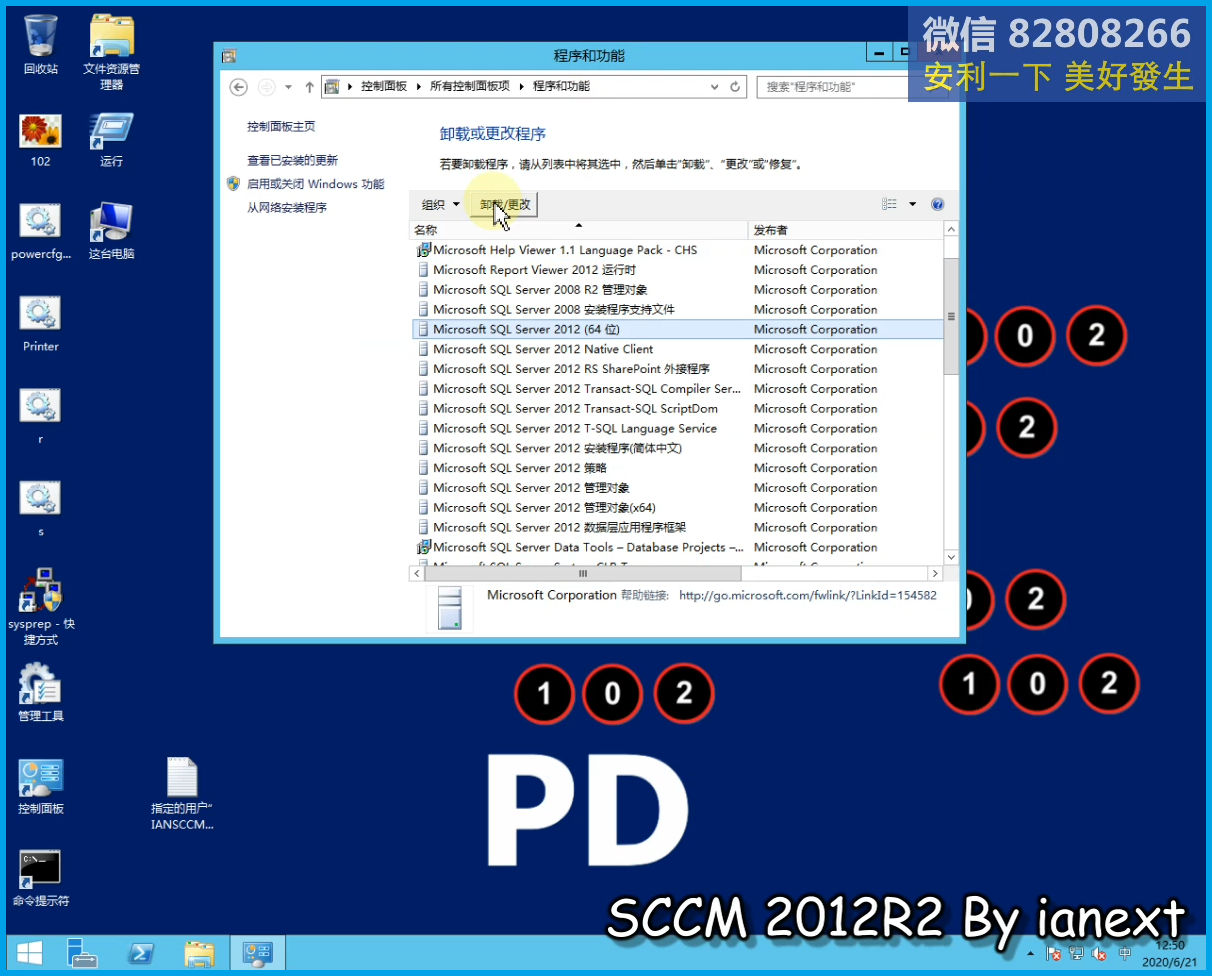Image resolution: width=1212 pixels, height=976 pixels.
Task: Click the 所有控制面板项 breadcrumb
Action: tap(470, 87)
